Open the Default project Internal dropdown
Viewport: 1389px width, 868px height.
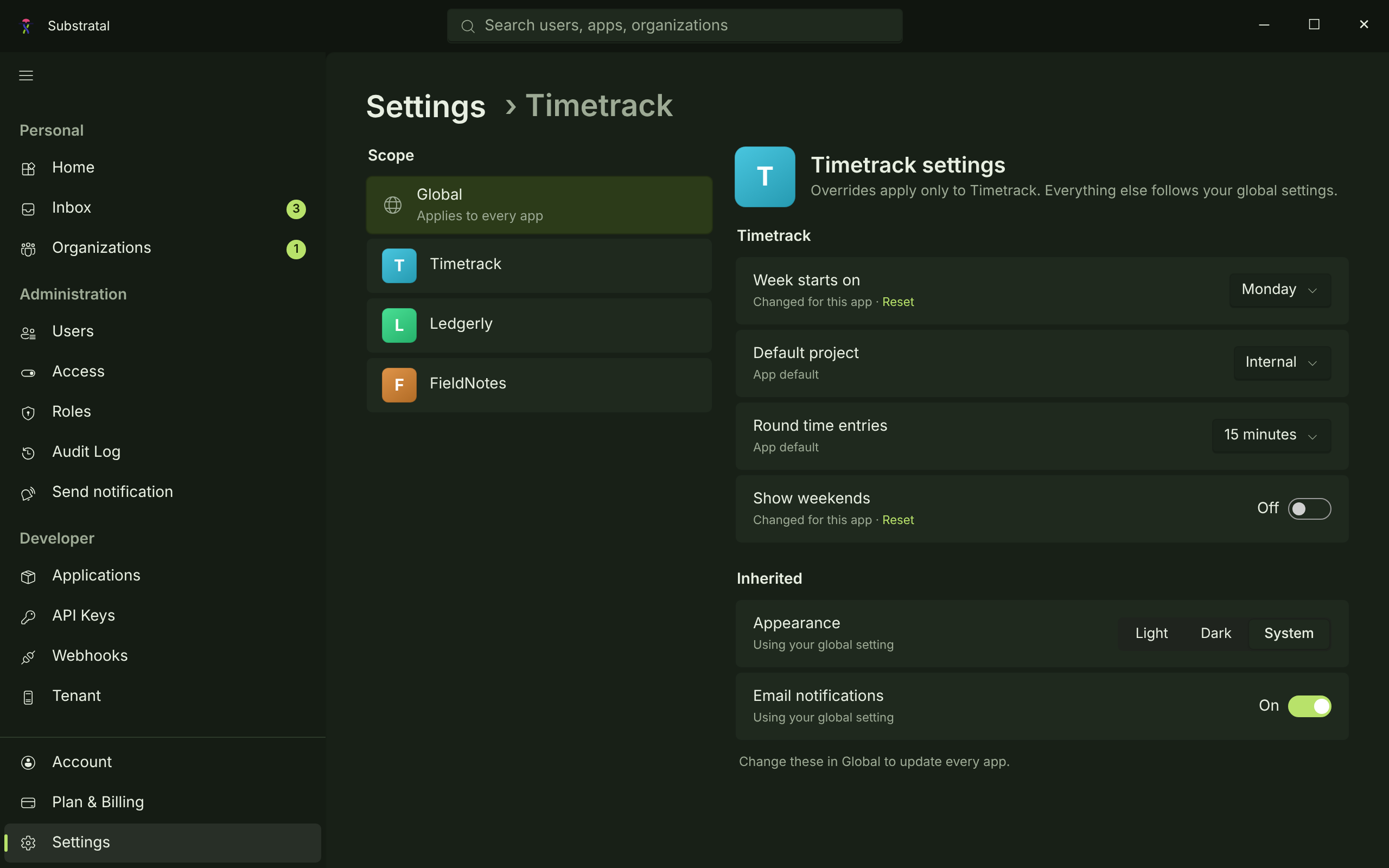(1282, 363)
